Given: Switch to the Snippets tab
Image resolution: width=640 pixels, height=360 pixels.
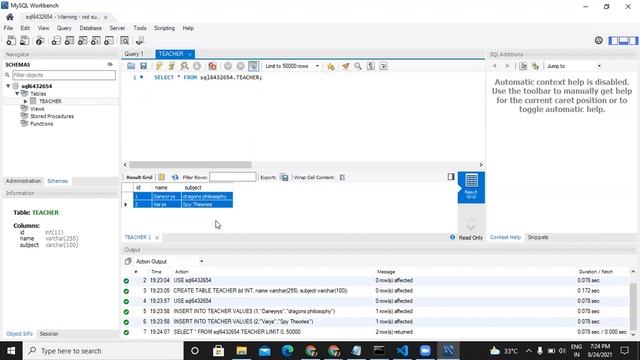Looking at the screenshot, I should [538, 237].
